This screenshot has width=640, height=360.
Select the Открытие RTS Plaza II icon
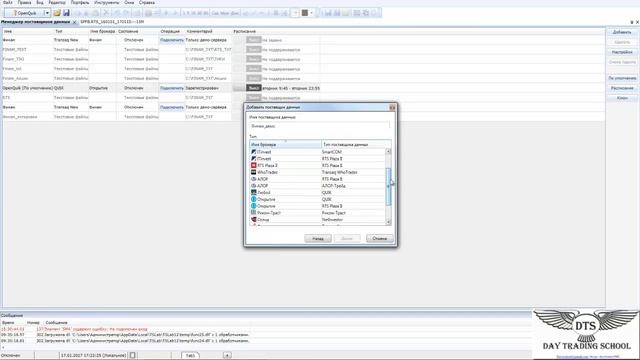click(x=253, y=206)
